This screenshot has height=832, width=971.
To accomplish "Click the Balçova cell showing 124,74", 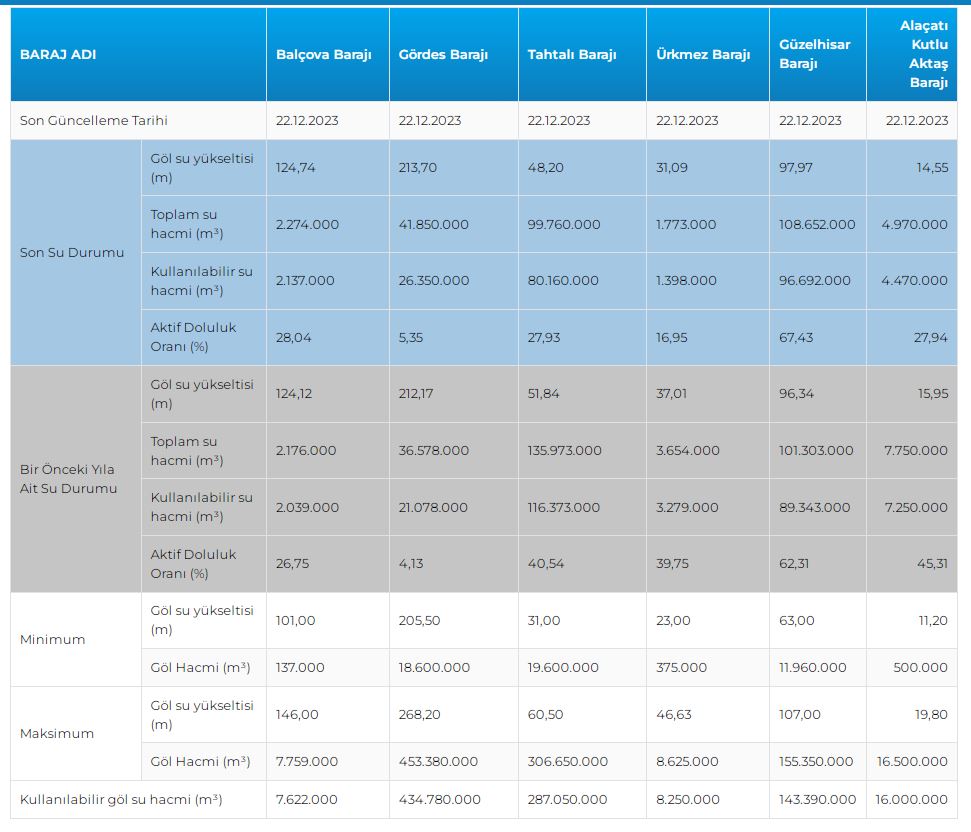I will 296,167.
